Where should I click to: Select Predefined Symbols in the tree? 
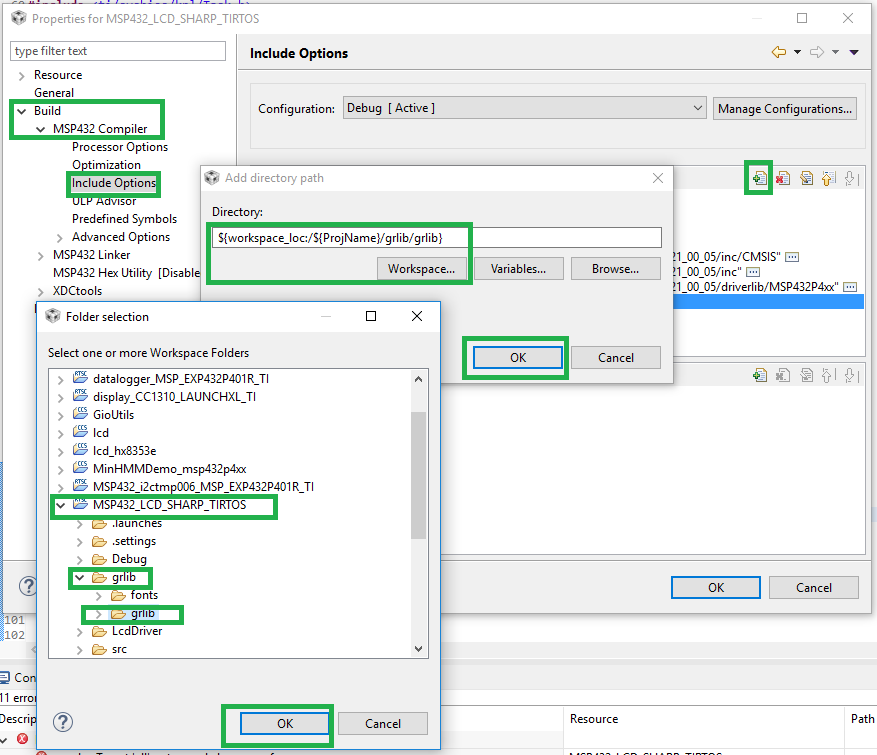pyautogui.click(x=124, y=219)
